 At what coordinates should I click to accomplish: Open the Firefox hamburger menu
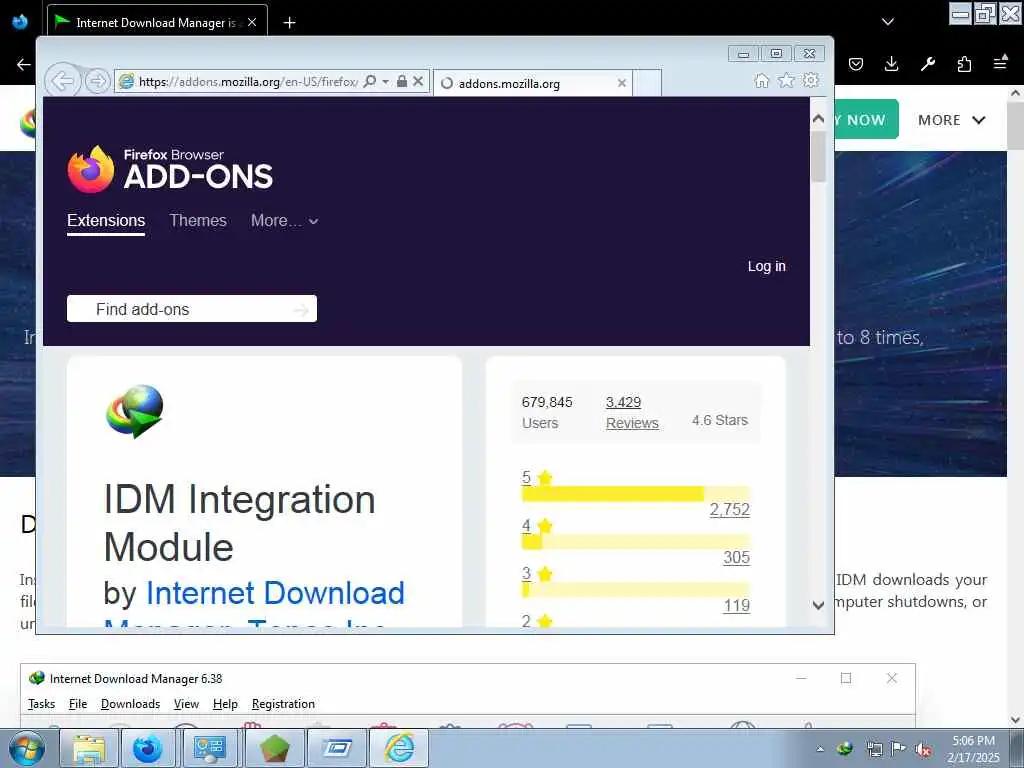(x=1000, y=63)
